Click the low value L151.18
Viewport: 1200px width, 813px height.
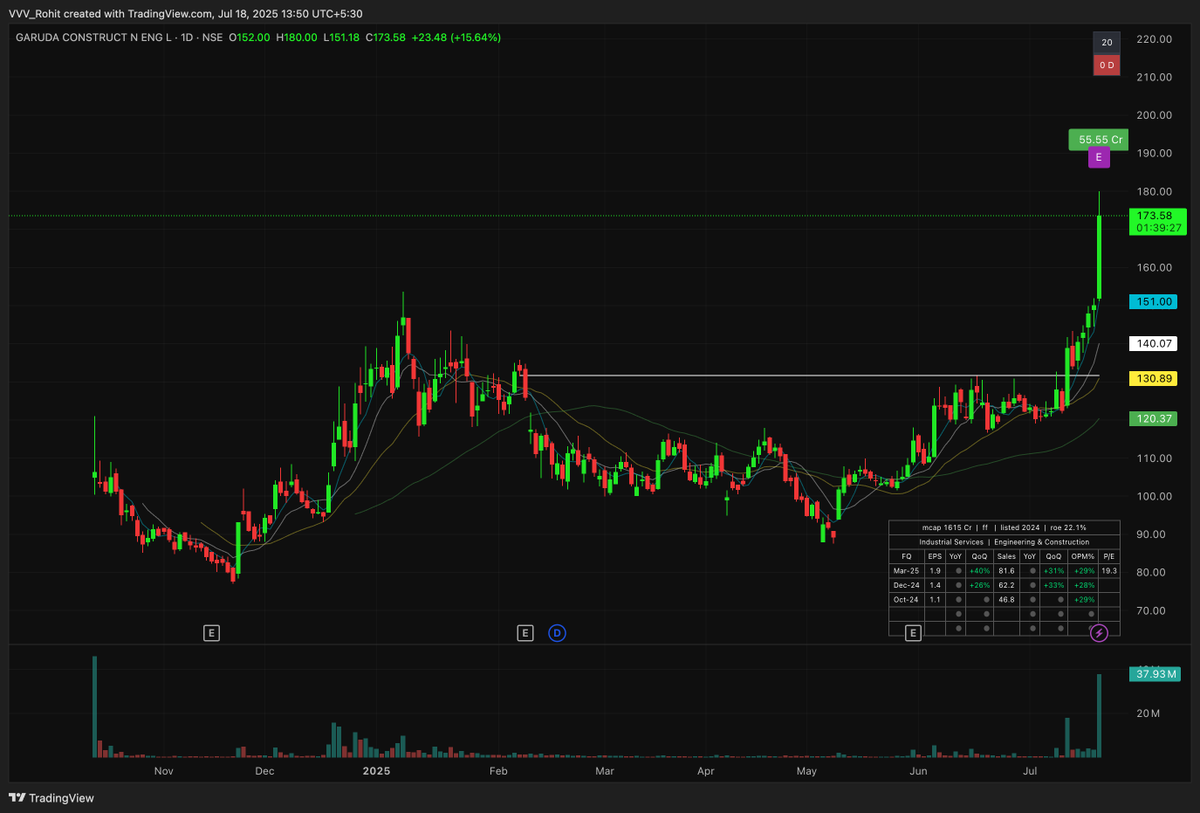tap(342, 37)
